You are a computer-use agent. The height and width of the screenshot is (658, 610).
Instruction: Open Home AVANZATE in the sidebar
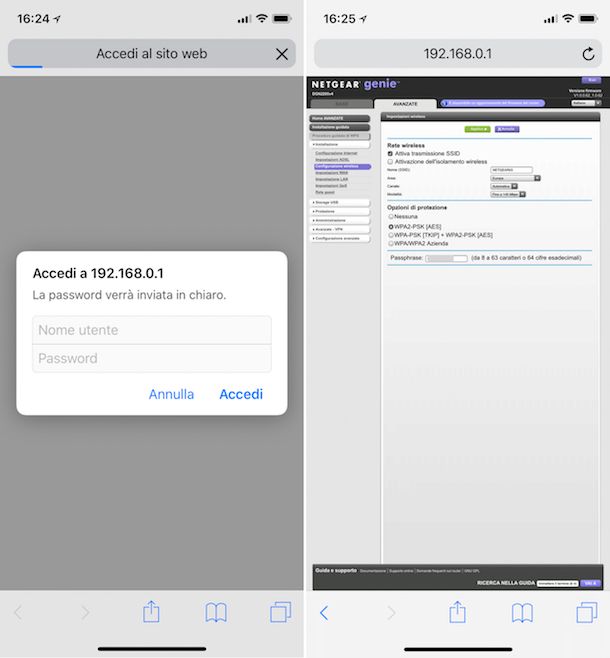[x=340, y=119]
